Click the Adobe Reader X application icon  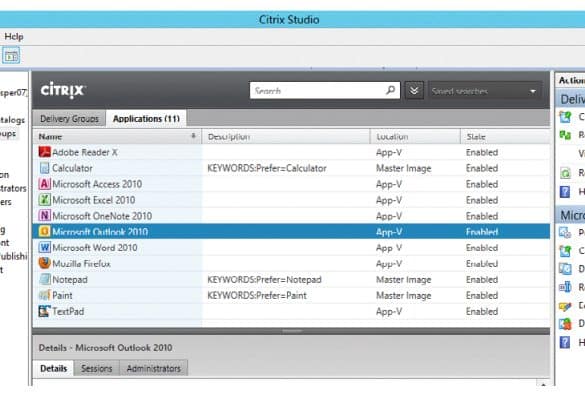coord(44,152)
